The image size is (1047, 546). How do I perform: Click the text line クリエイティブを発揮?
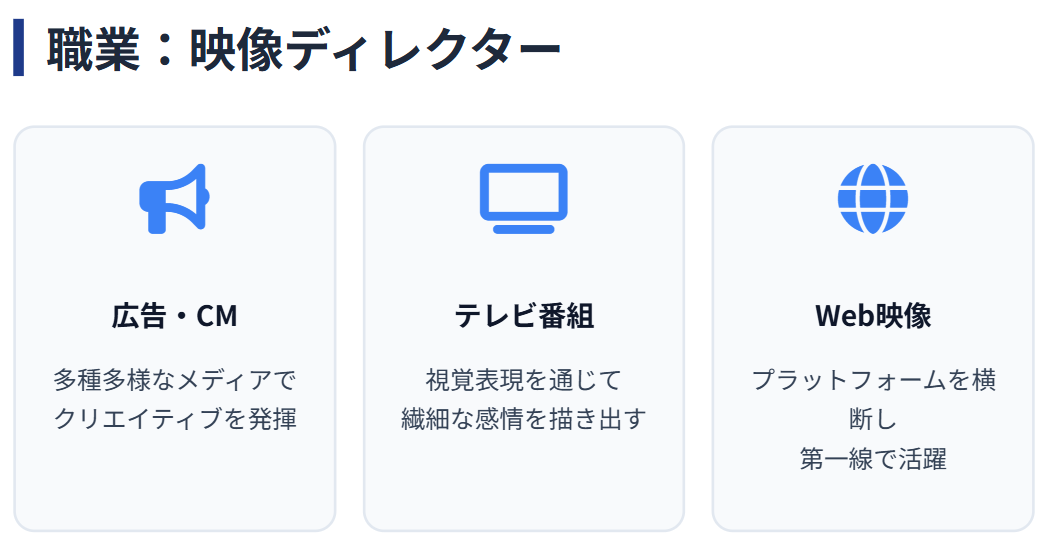174,419
